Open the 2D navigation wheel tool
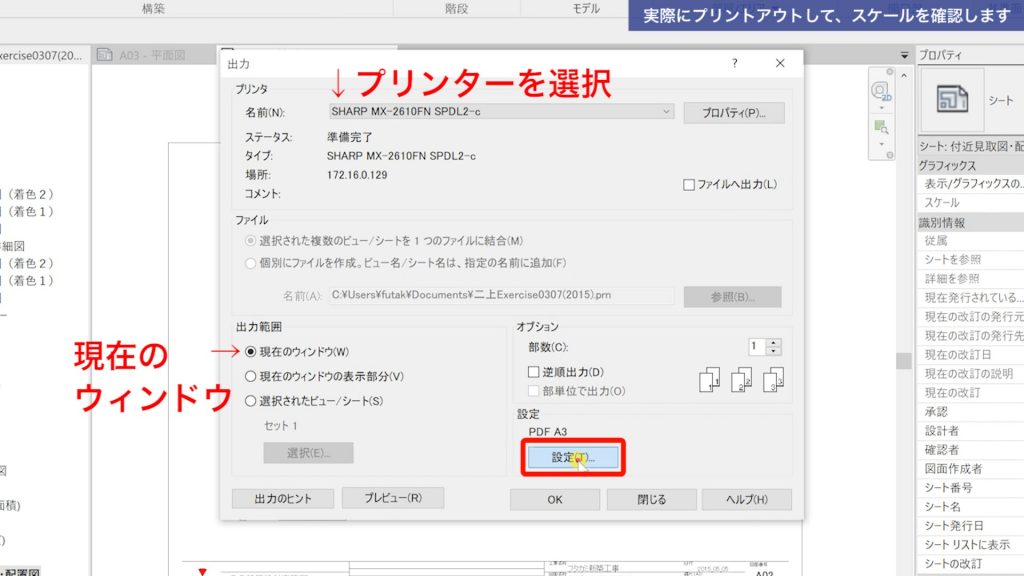The height and width of the screenshot is (576, 1024). pos(882,90)
